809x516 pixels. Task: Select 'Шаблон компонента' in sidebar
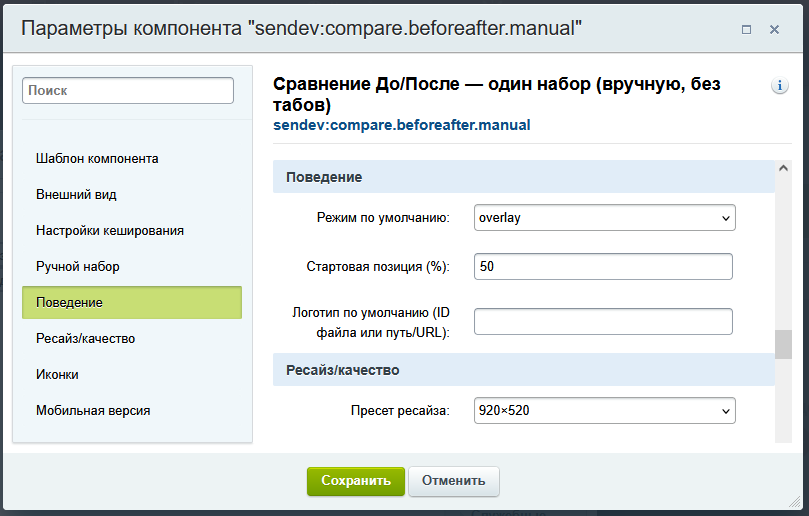pos(97,158)
